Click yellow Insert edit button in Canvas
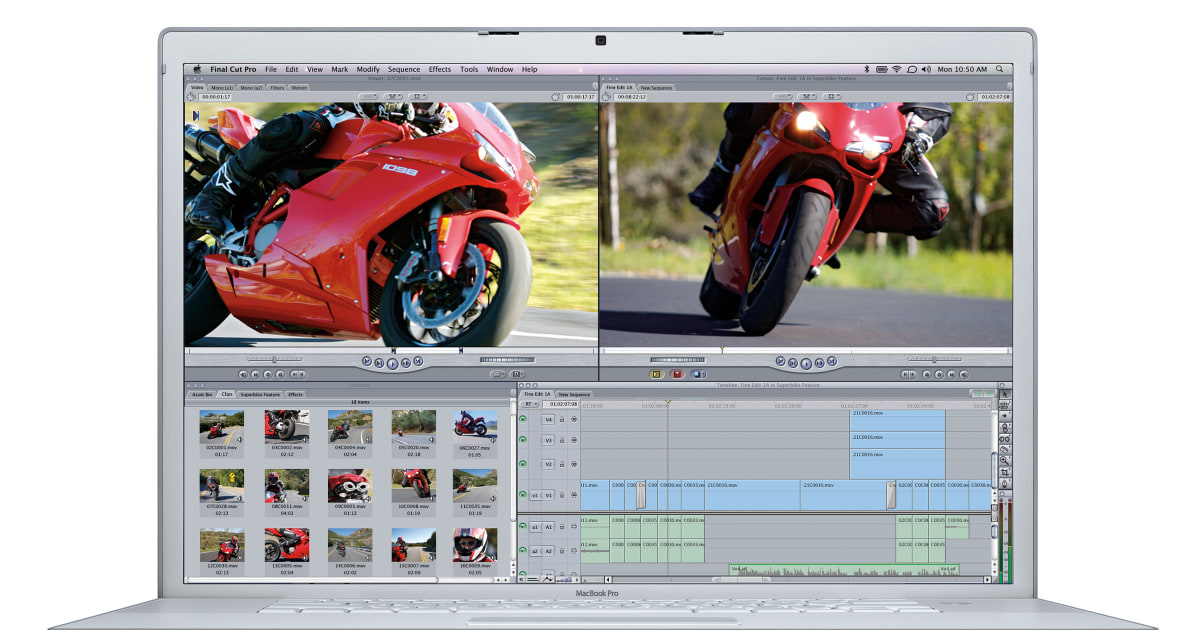Screen dimensions: 1200x630 pos(656,374)
